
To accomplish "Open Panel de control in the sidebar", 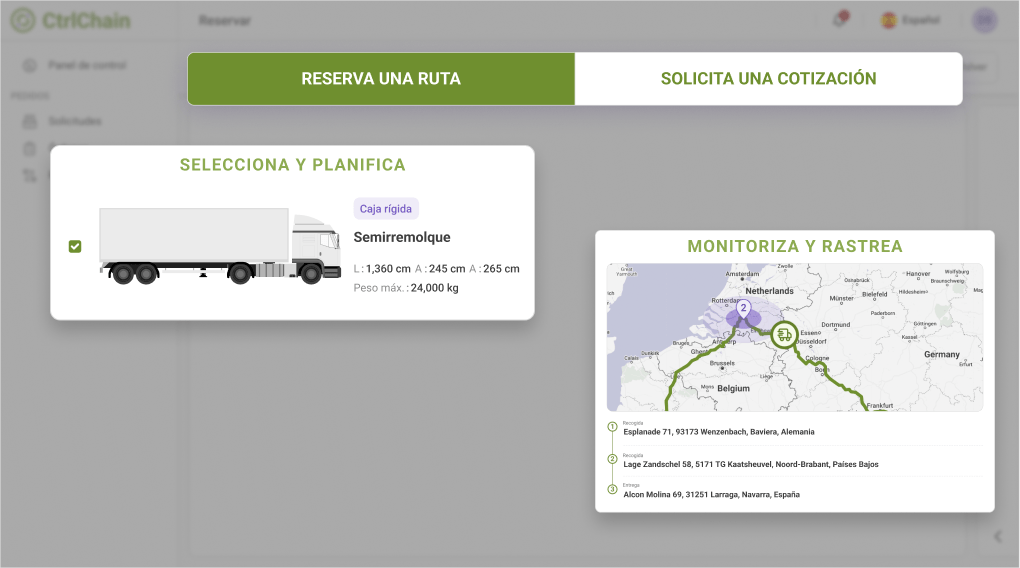I will point(87,65).
